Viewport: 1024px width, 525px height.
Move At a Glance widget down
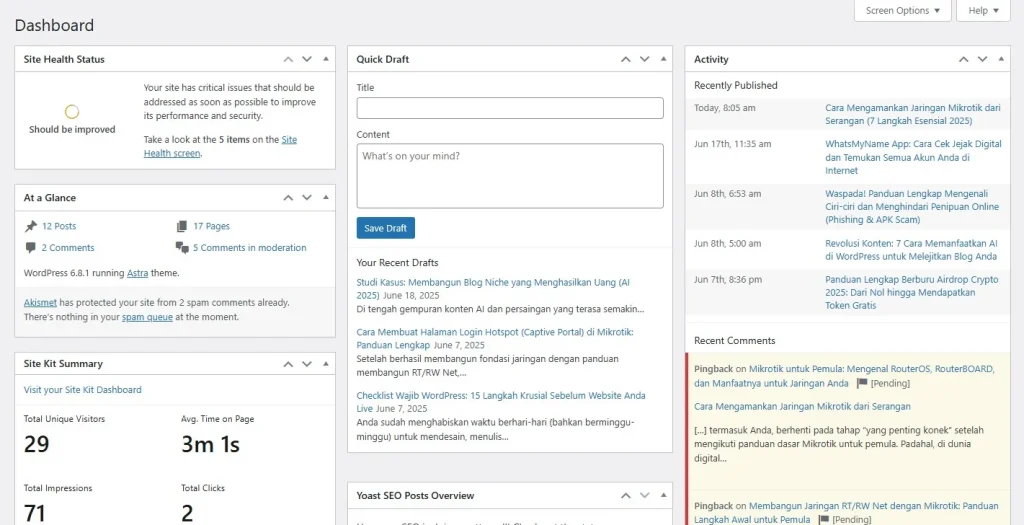307,198
